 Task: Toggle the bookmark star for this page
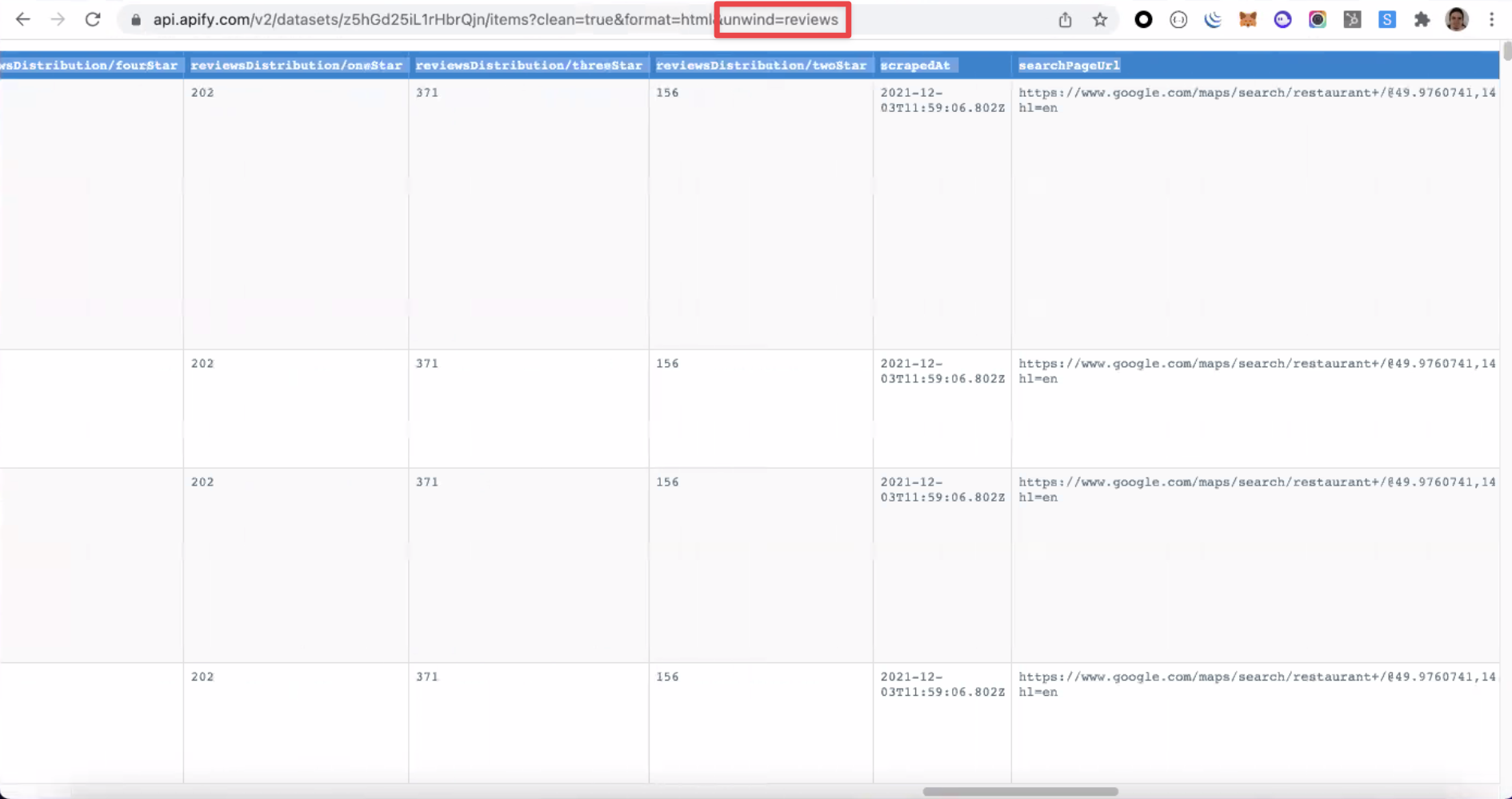pos(1100,19)
